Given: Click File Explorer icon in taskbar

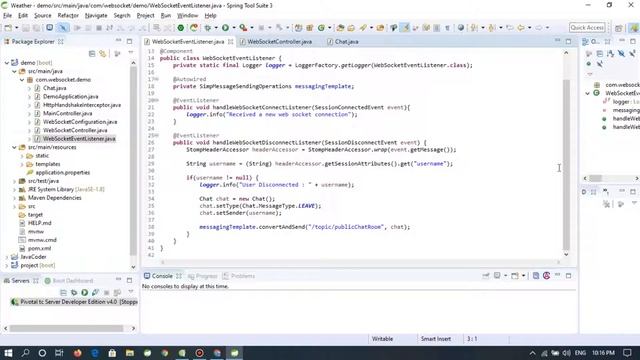Looking at the screenshot, I should tap(130, 353).
